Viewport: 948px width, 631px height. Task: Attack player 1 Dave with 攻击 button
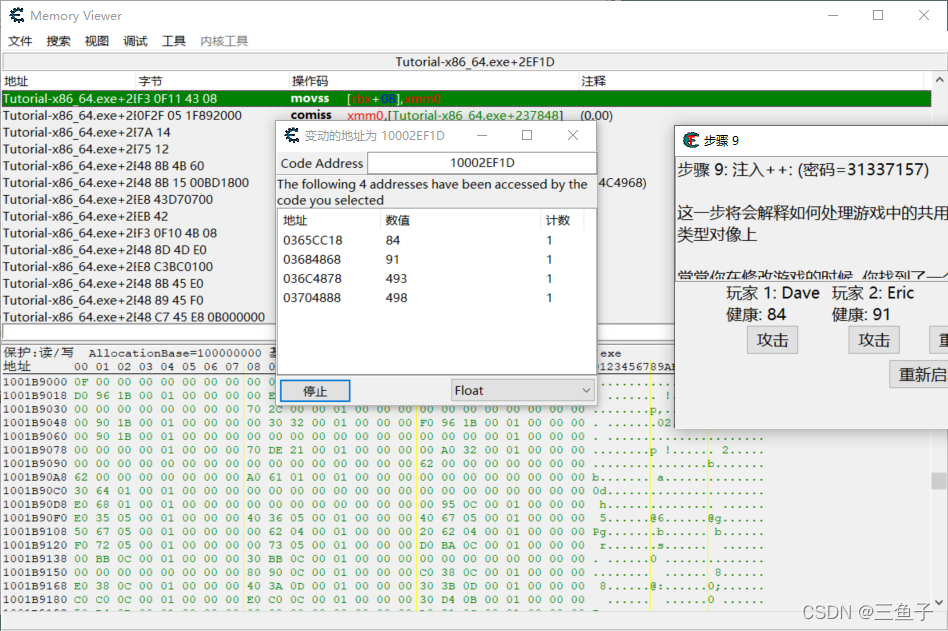coord(772,340)
